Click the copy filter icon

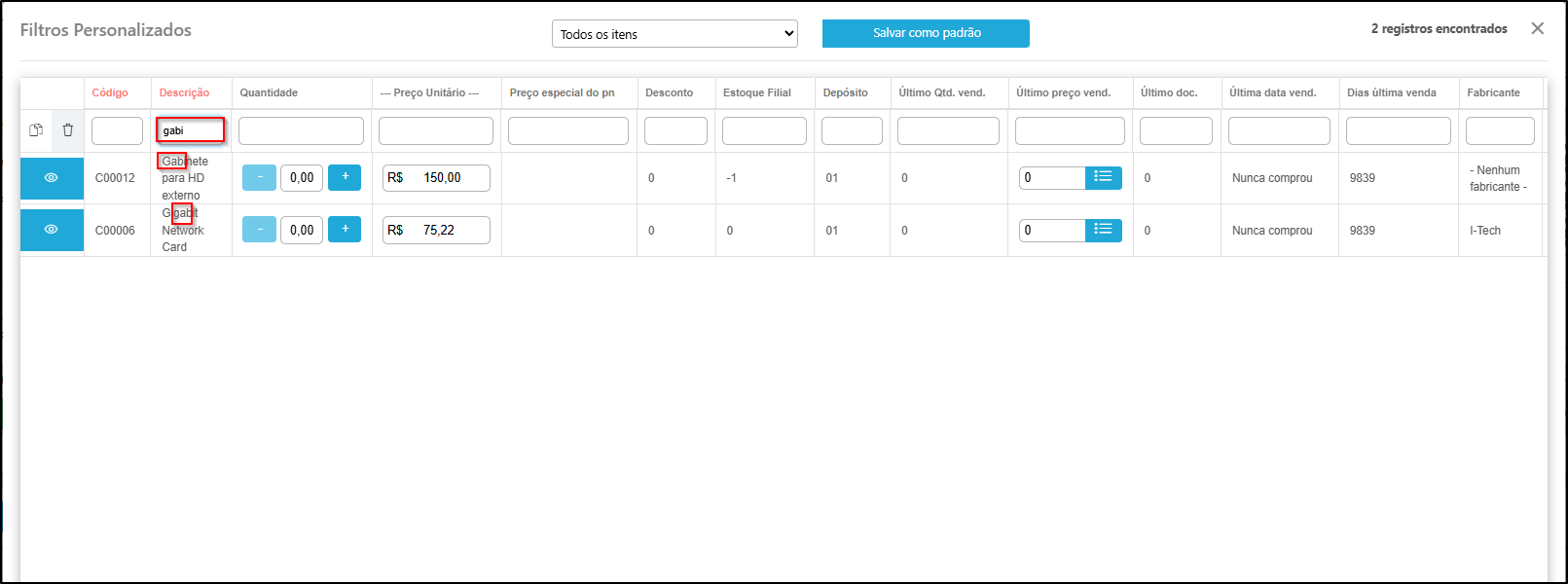click(36, 130)
